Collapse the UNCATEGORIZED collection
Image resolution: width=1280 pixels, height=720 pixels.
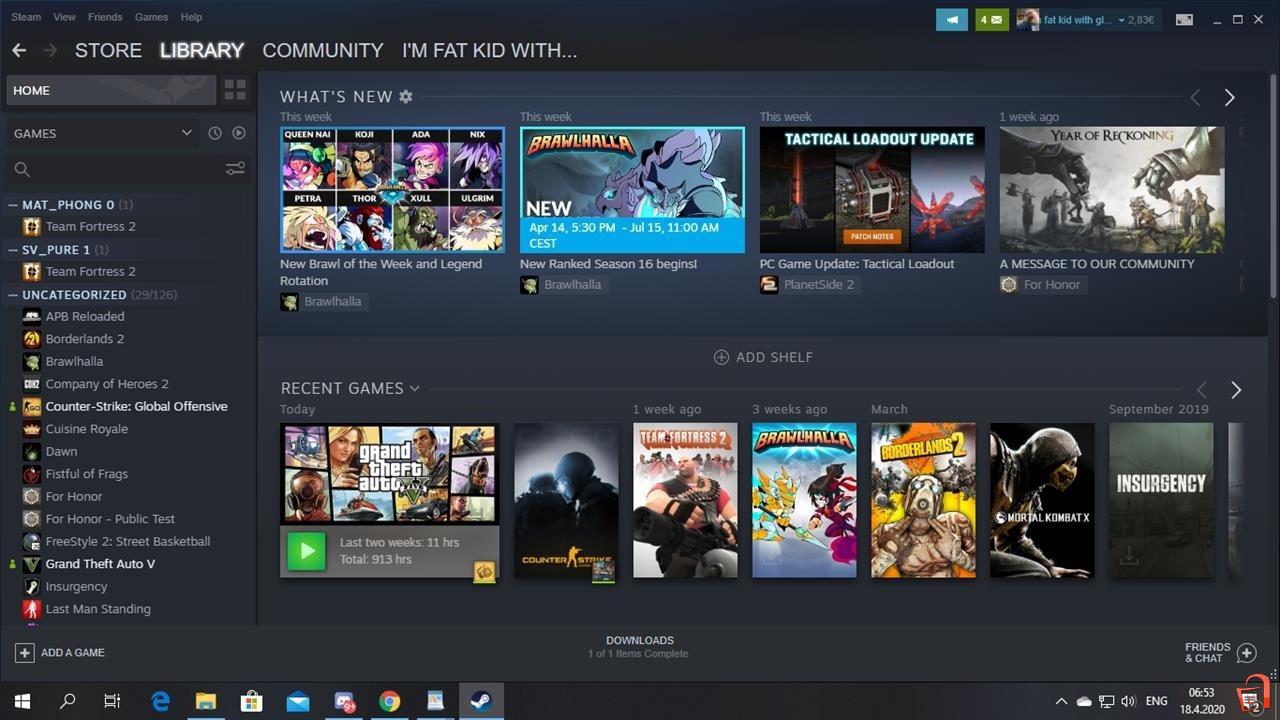(13, 294)
